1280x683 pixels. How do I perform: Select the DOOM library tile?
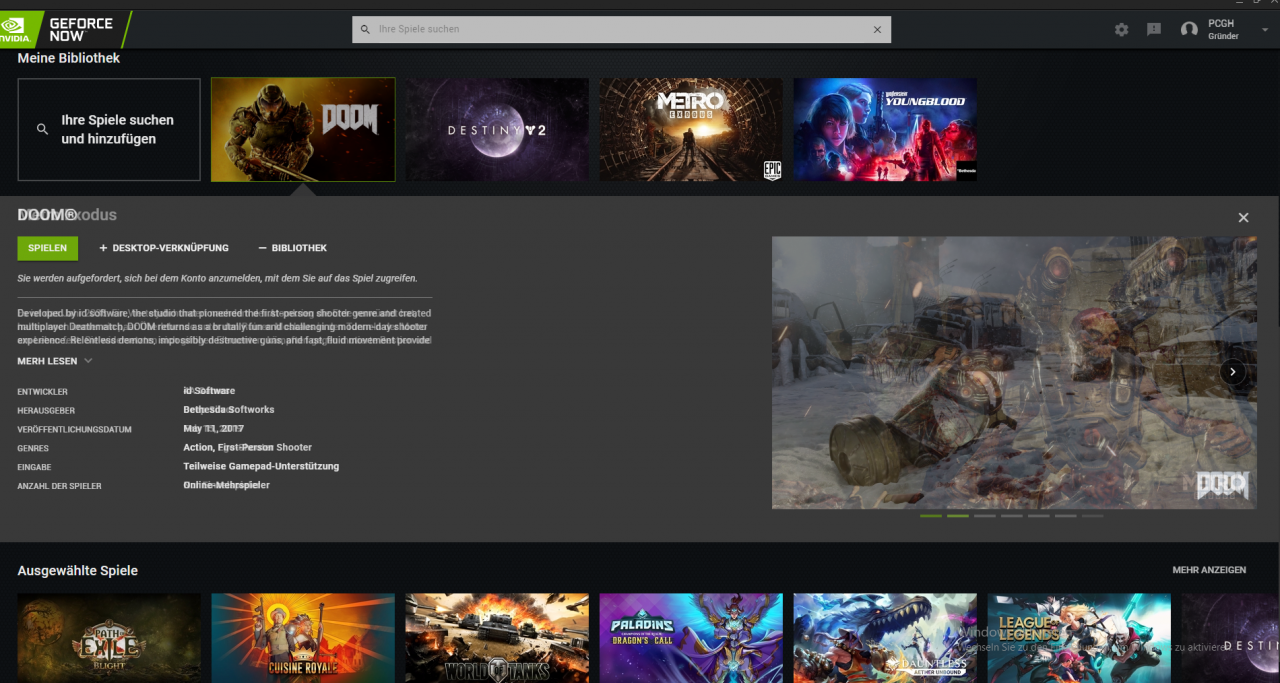303,130
